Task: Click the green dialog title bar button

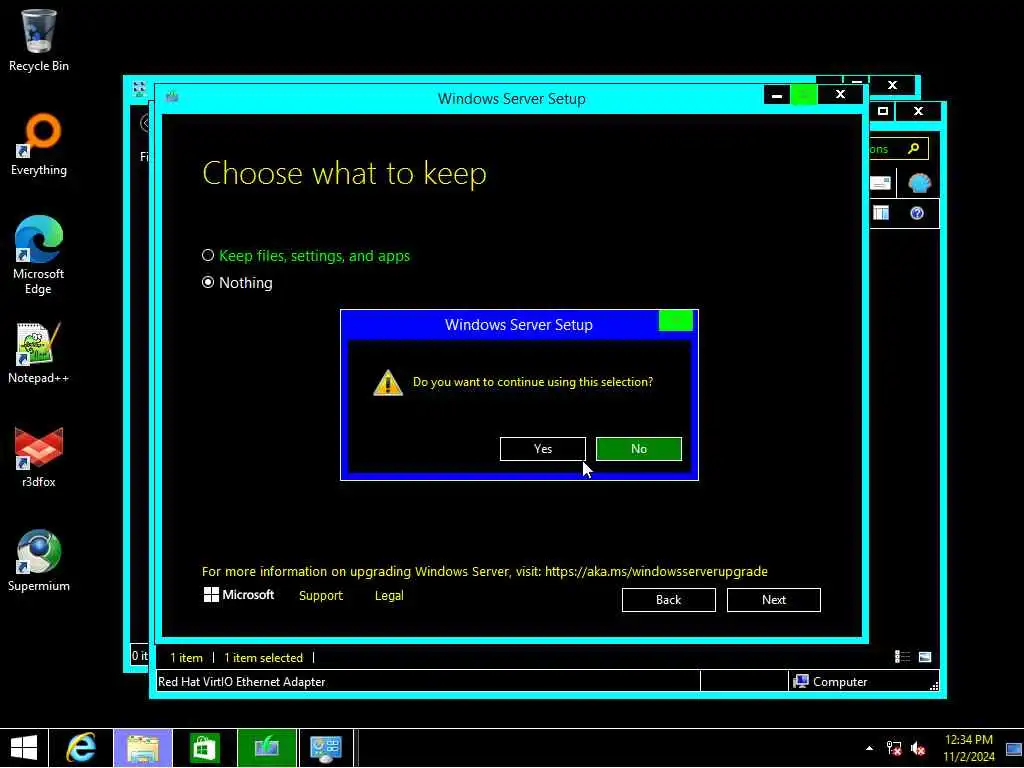Action: coord(675,321)
